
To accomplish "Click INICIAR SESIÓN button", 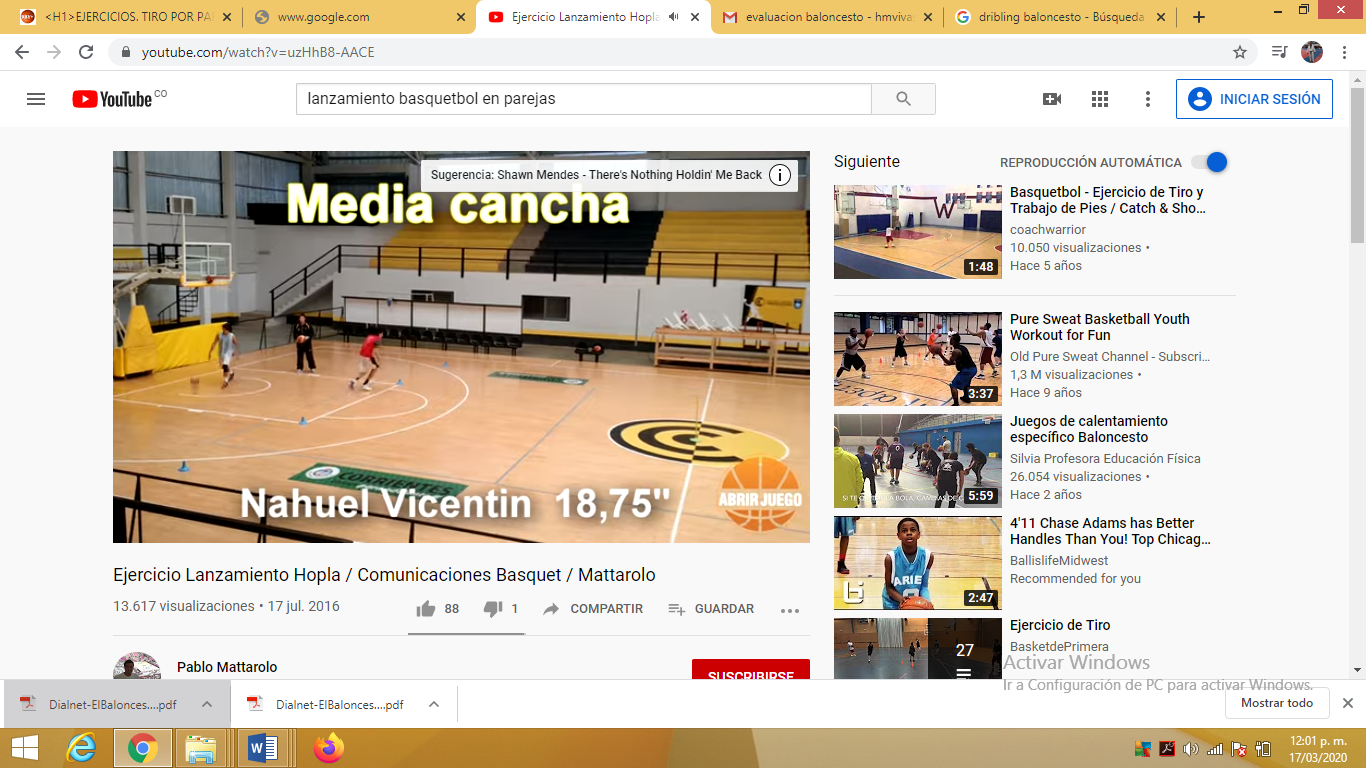I will tap(1254, 99).
